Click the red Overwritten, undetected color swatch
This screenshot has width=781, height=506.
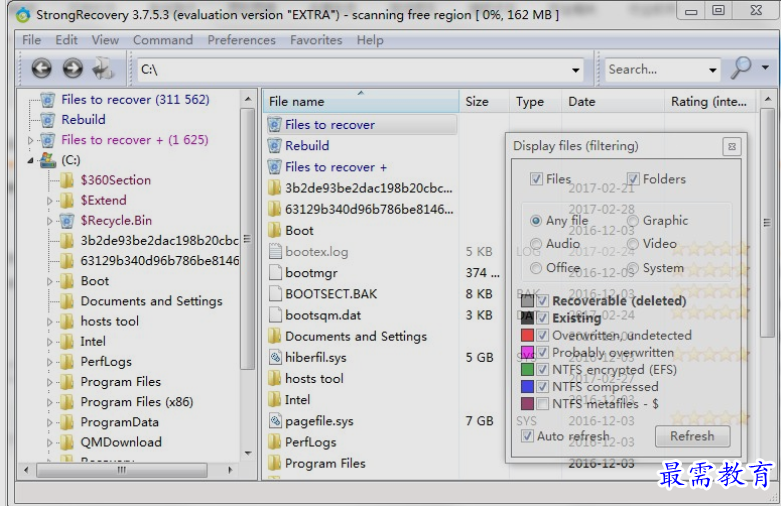pyautogui.click(x=527, y=335)
